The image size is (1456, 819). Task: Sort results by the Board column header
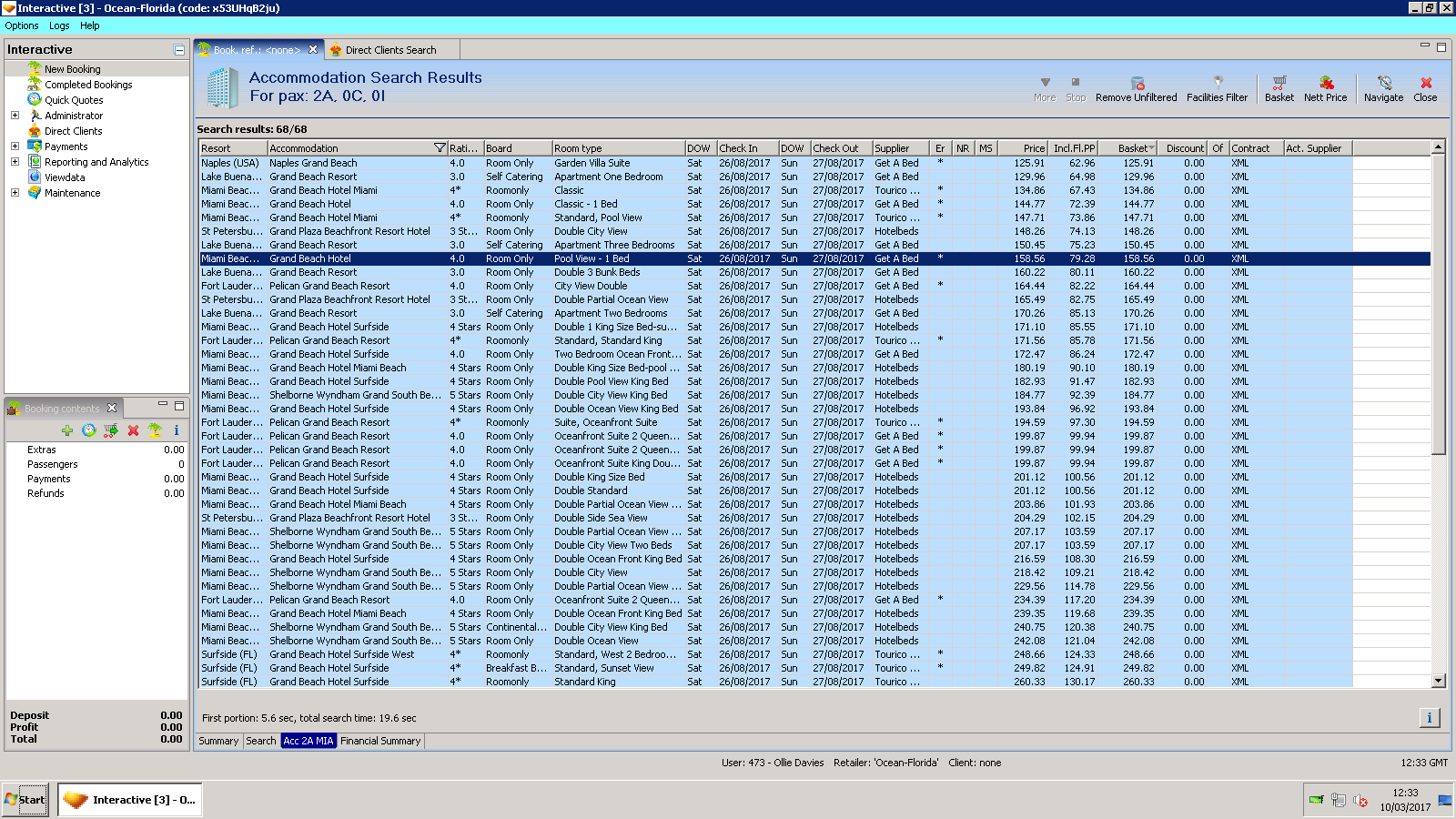[518, 148]
